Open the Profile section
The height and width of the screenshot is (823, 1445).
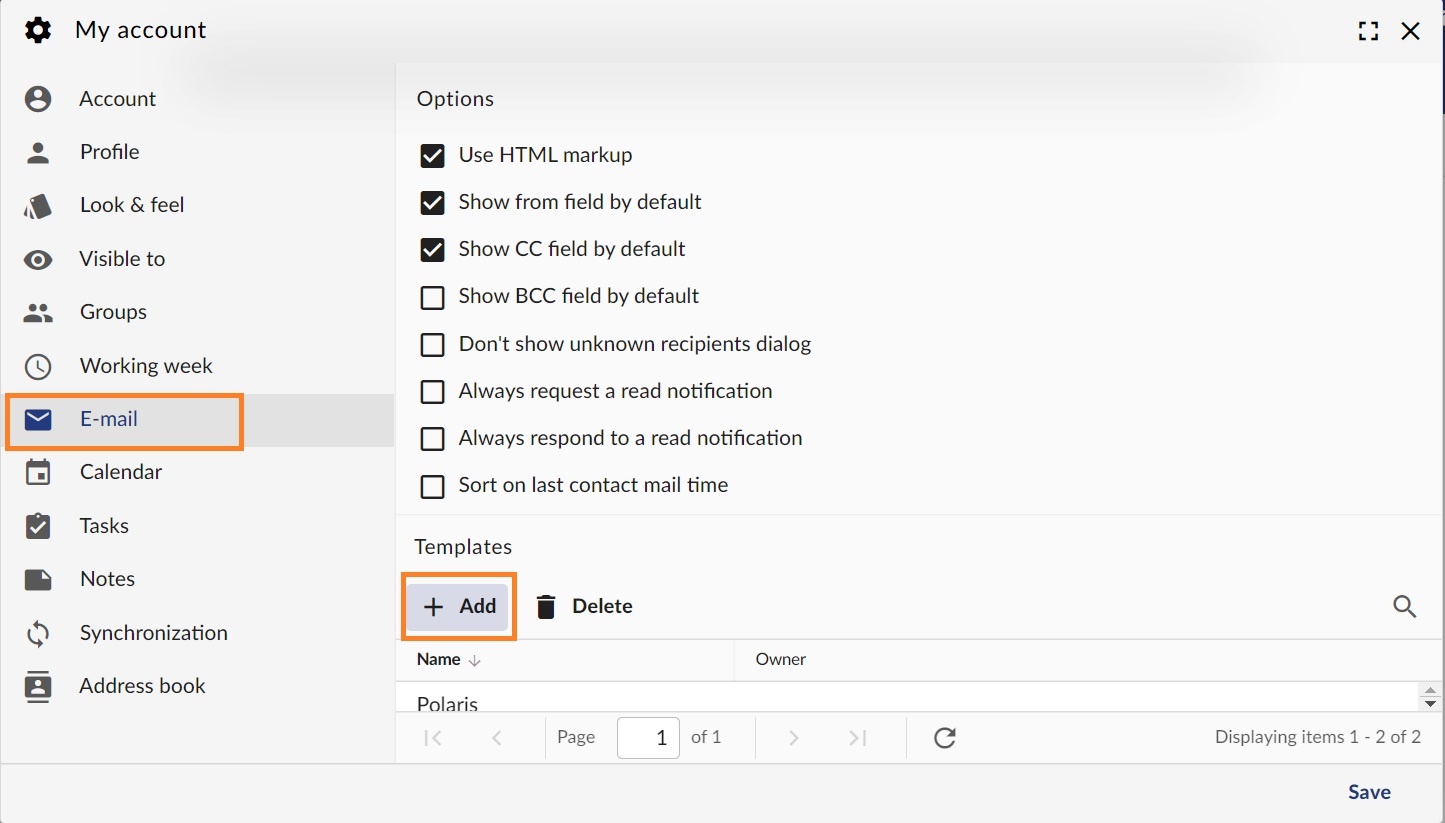[x=110, y=152]
